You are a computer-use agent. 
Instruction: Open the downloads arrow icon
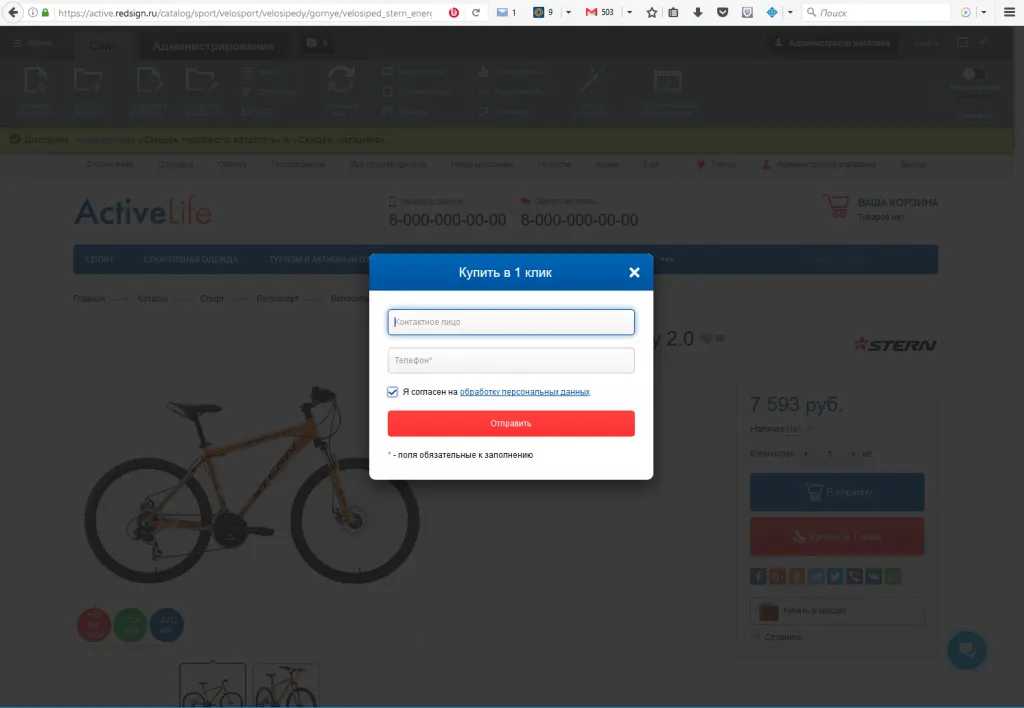697,12
